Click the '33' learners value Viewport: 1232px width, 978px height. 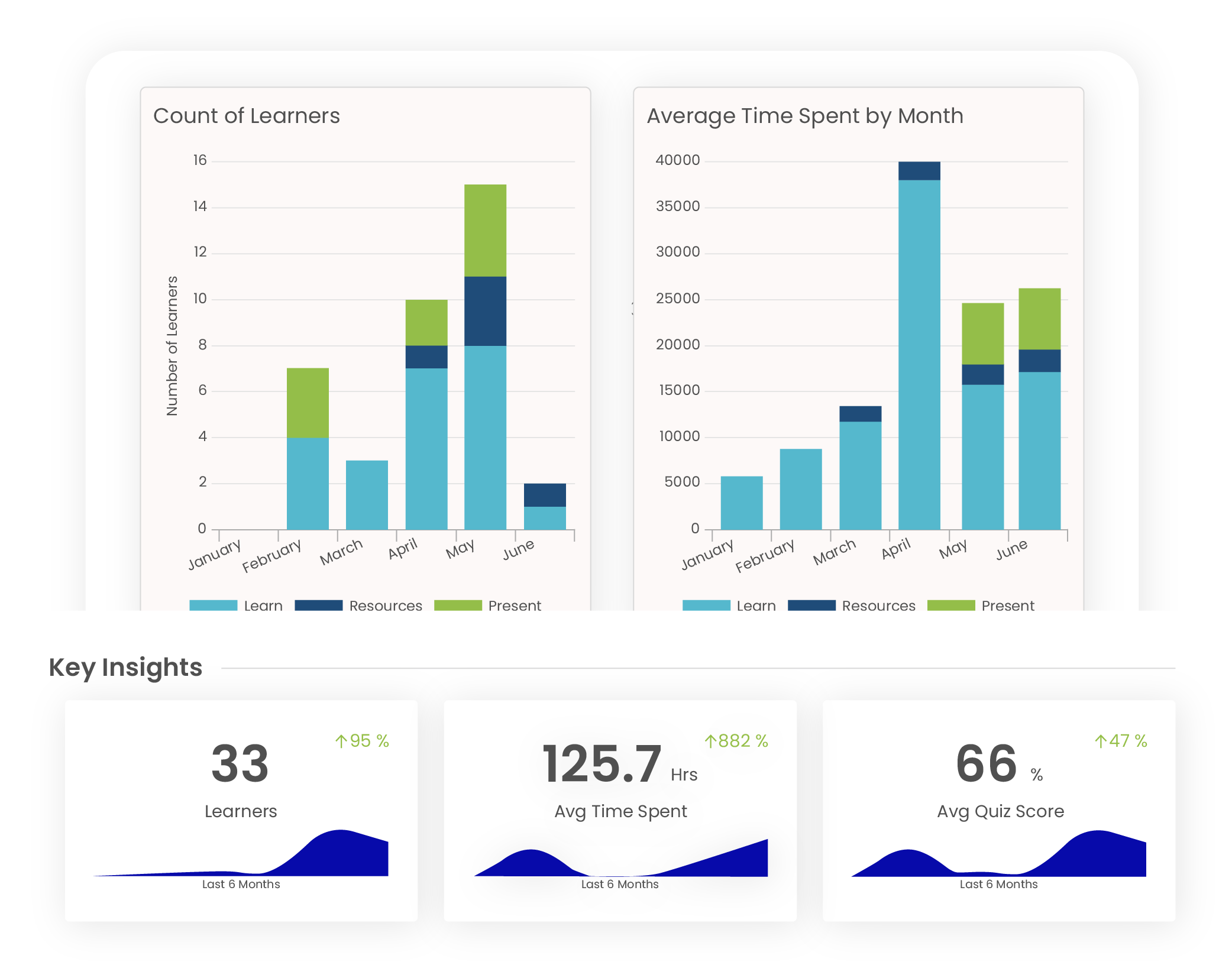point(240,764)
